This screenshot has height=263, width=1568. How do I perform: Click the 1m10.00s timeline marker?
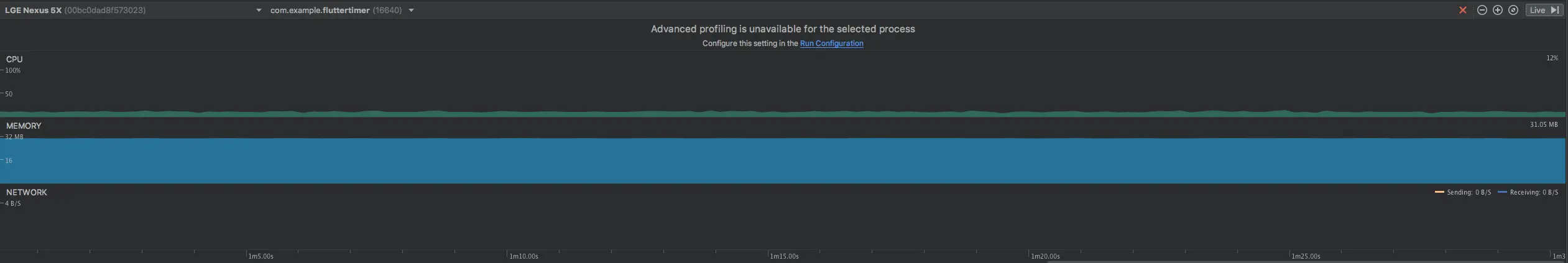pos(523,256)
